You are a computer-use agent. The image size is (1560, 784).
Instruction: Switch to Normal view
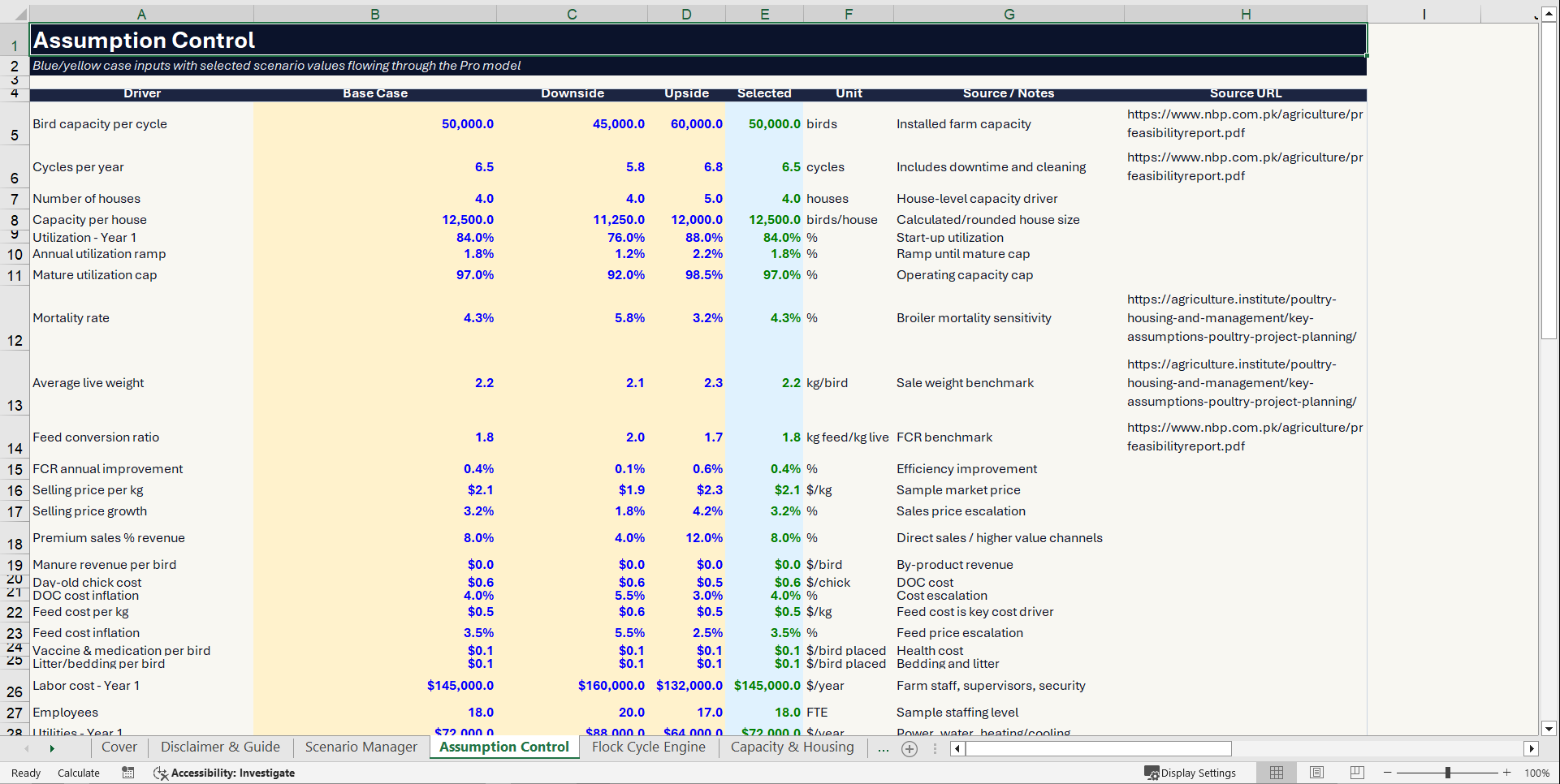click(1277, 773)
